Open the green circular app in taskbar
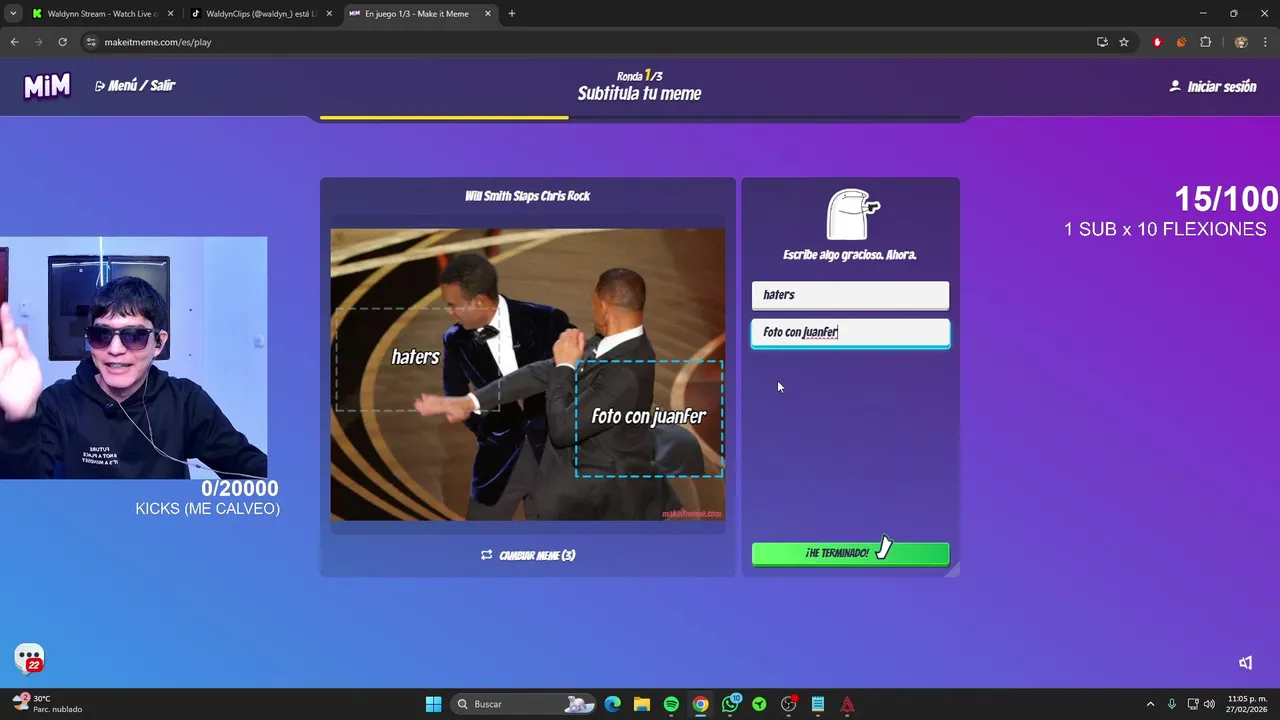The image size is (1280, 720). coord(759,704)
